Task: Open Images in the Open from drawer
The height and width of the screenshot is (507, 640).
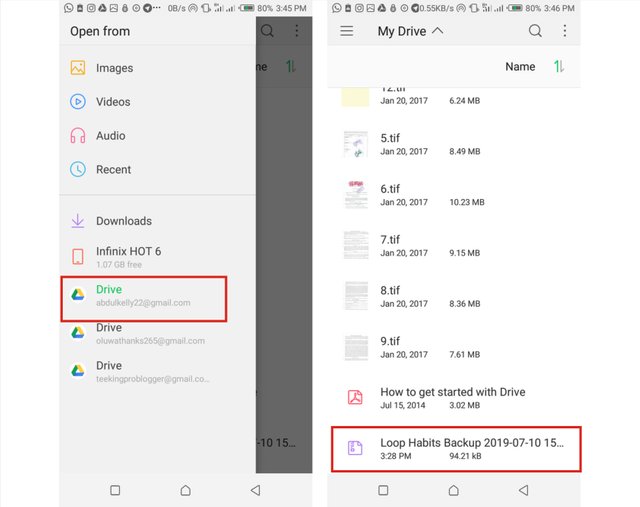Action: click(158, 68)
